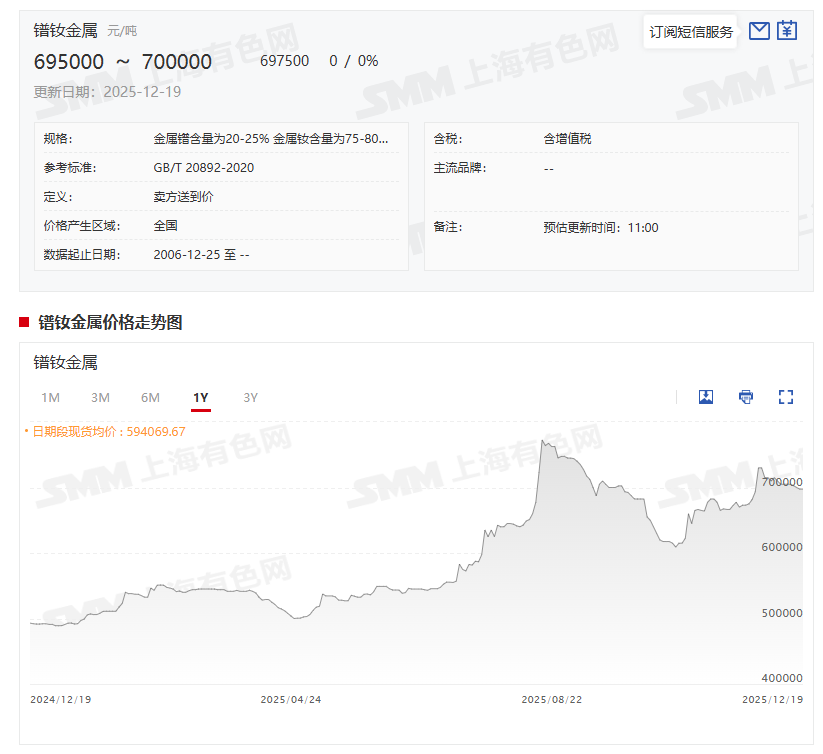Select the active 1Y range tab
Viewport: 823px width, 754px height.
(200, 398)
